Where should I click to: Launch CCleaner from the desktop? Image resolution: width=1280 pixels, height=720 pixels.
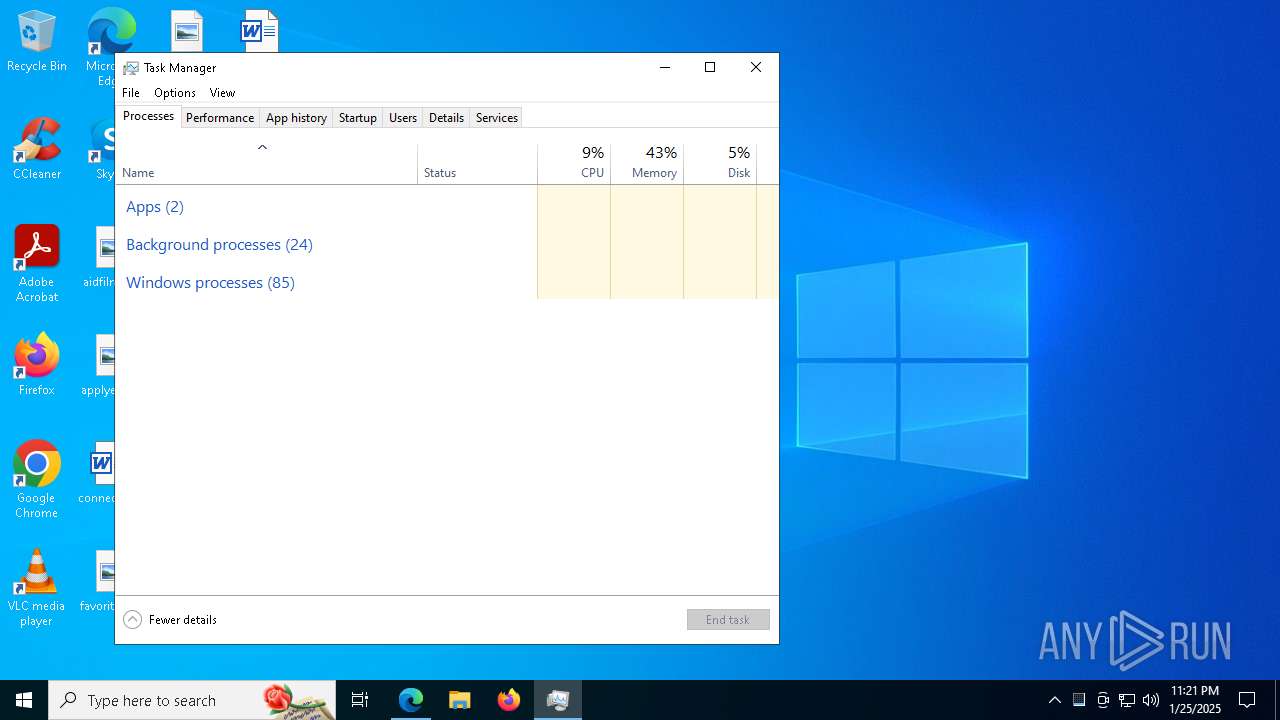click(x=37, y=149)
